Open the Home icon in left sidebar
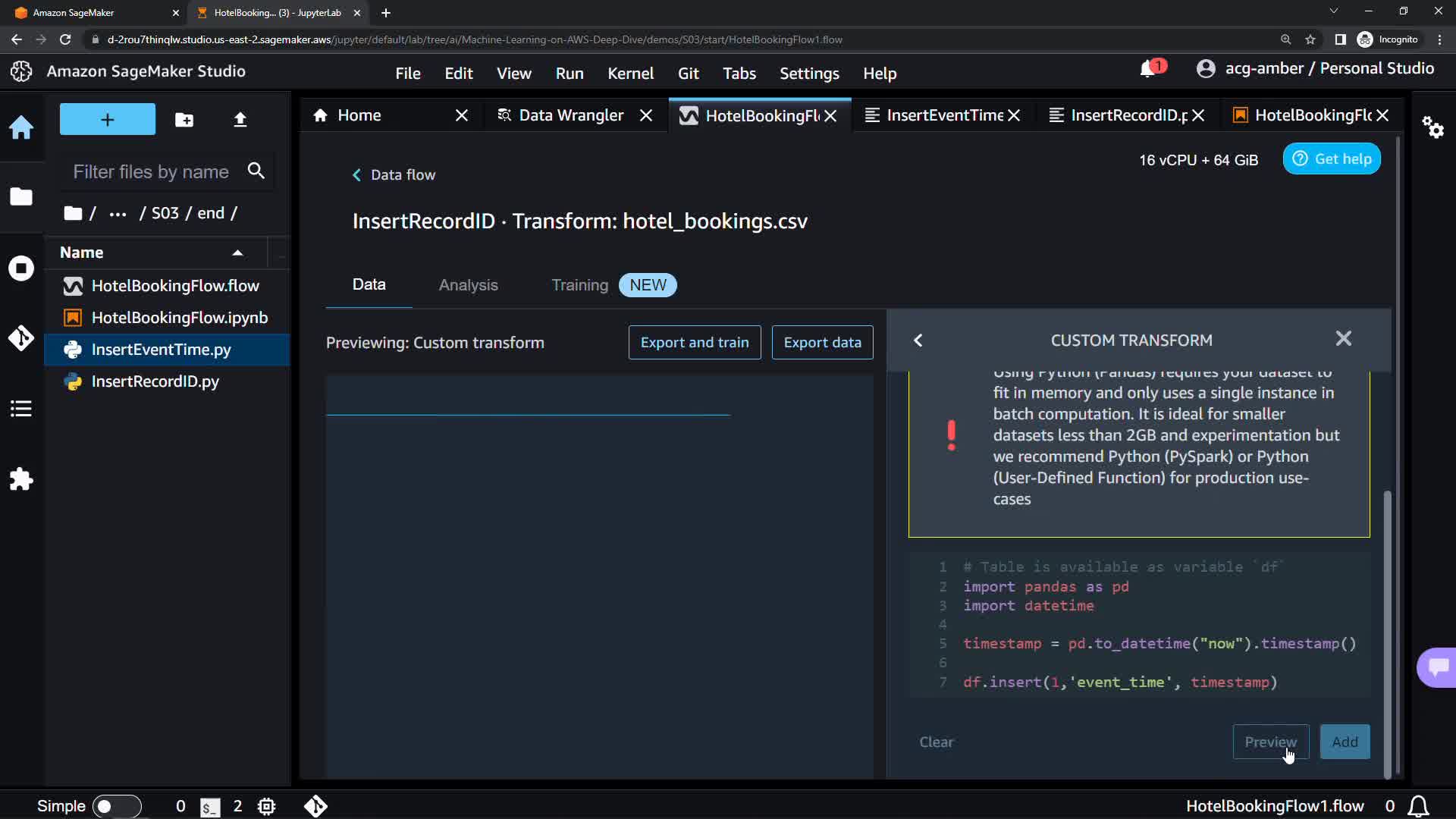The image size is (1456, 819). tap(21, 127)
